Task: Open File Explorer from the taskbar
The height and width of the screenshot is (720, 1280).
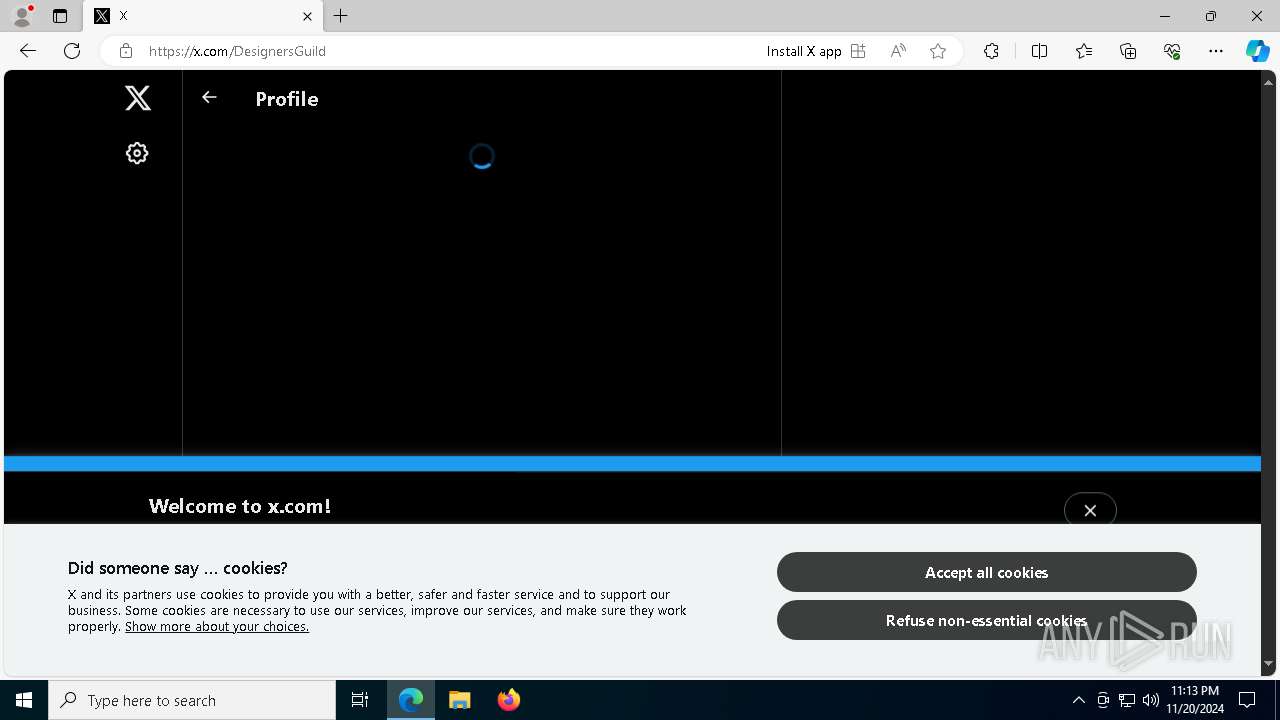Action: point(460,700)
